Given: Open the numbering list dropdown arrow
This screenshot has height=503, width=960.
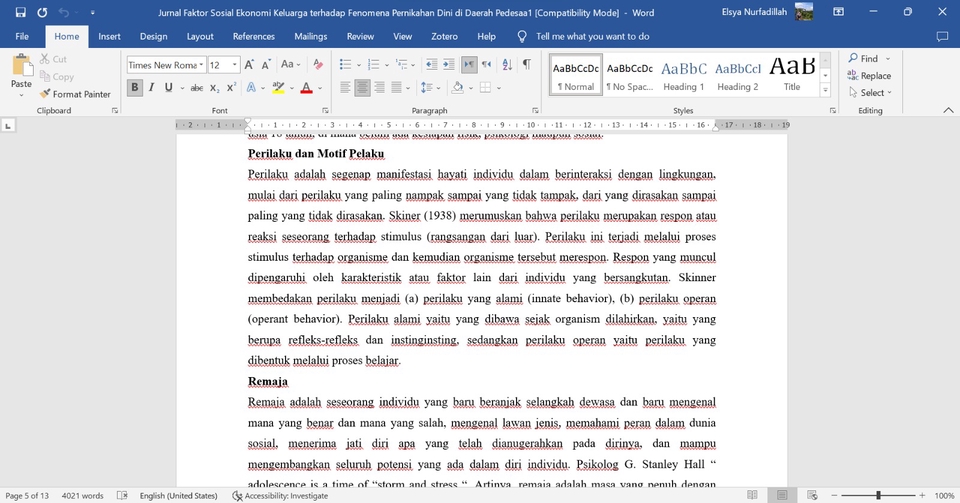Looking at the screenshot, I should [x=387, y=64].
